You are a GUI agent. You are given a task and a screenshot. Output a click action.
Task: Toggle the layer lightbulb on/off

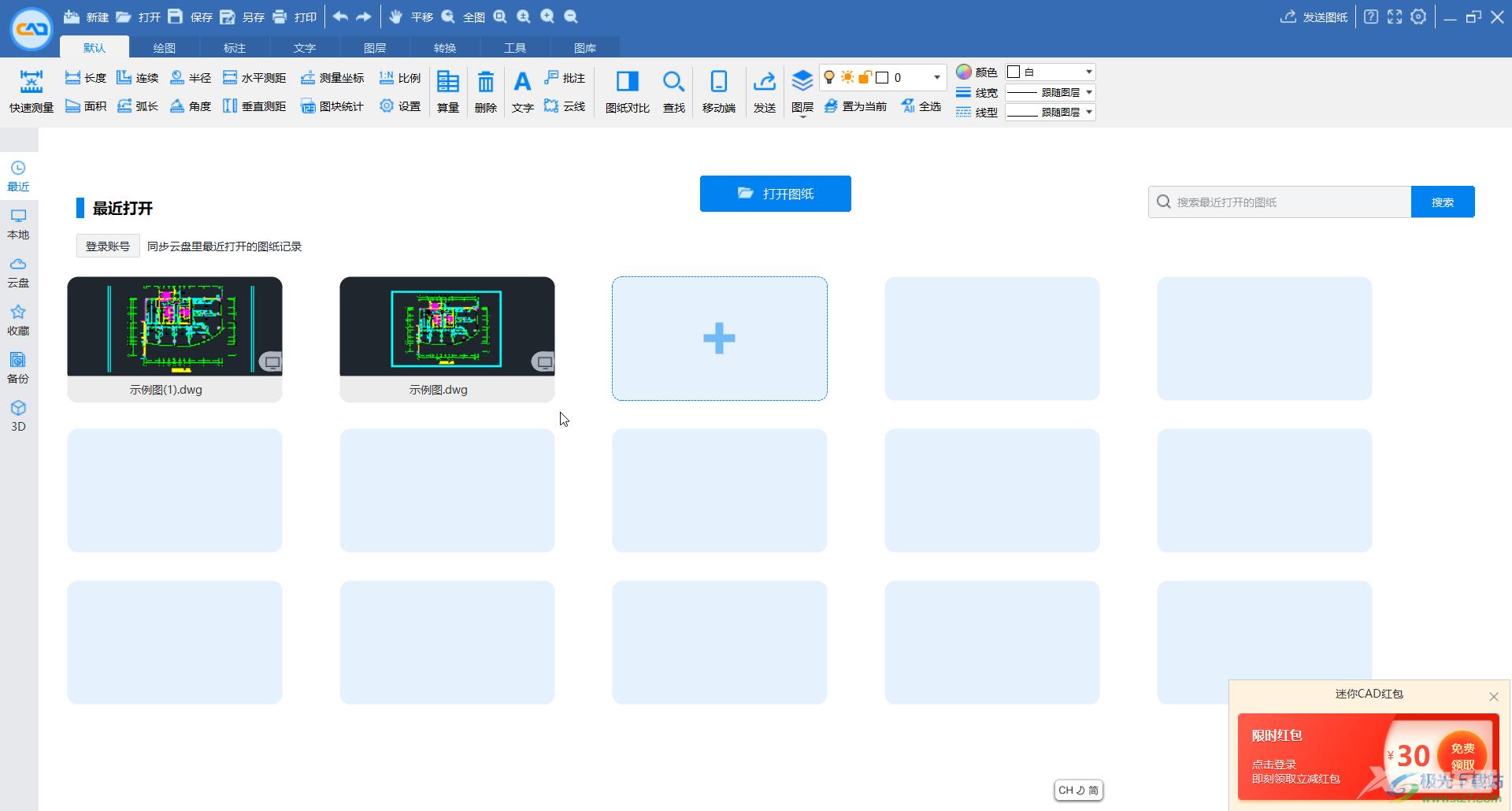pos(829,77)
